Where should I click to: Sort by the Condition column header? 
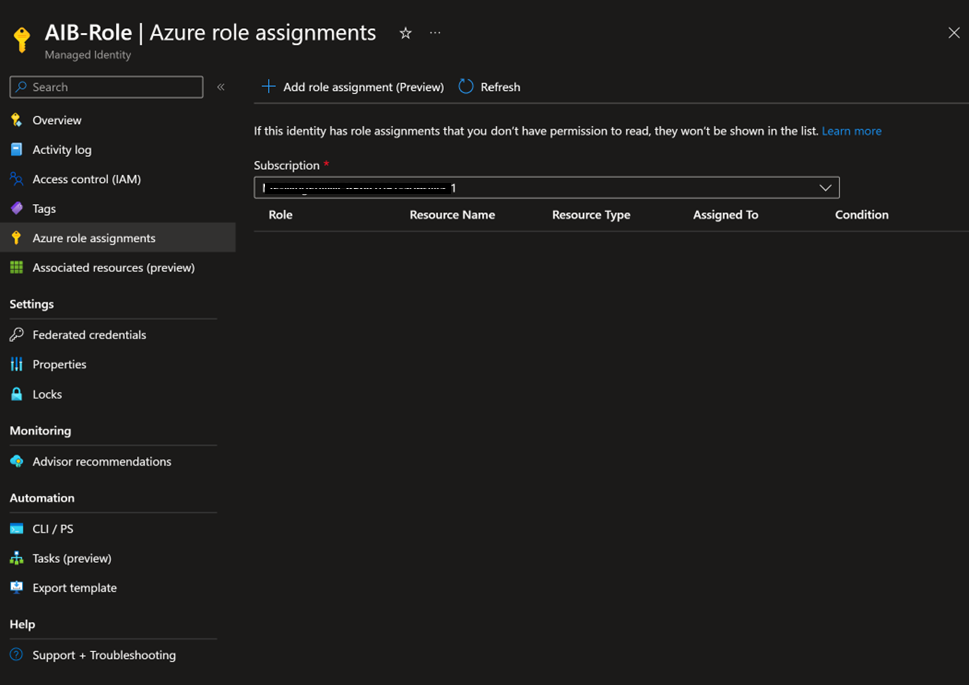click(861, 215)
